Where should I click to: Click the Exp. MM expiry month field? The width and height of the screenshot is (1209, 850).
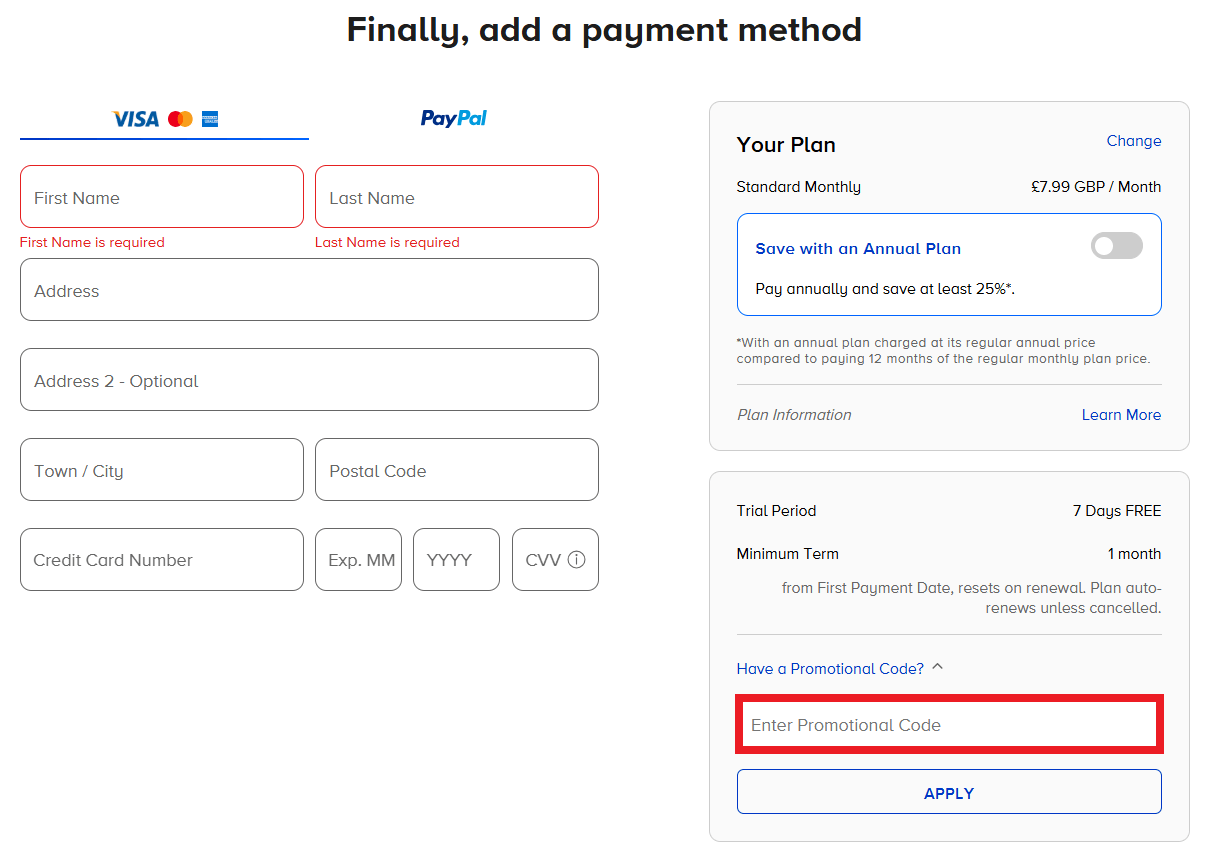coord(358,560)
